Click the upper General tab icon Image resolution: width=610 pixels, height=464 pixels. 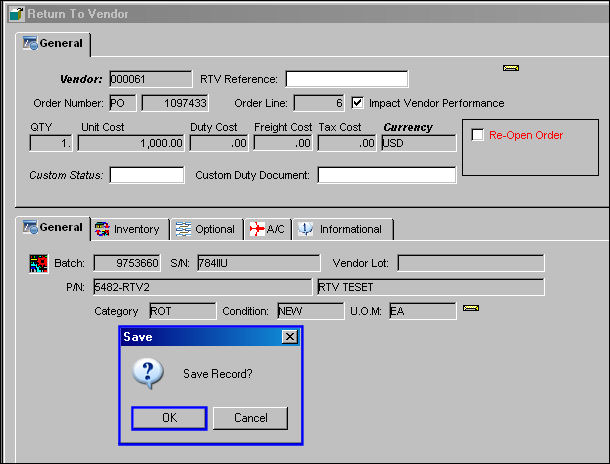point(30,43)
